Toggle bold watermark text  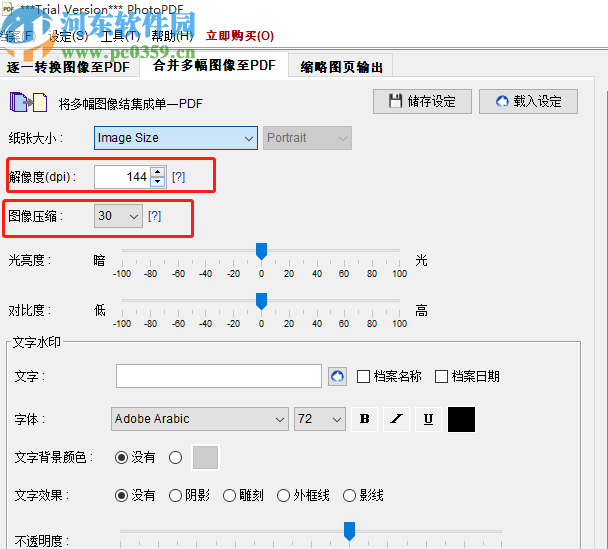click(x=364, y=419)
